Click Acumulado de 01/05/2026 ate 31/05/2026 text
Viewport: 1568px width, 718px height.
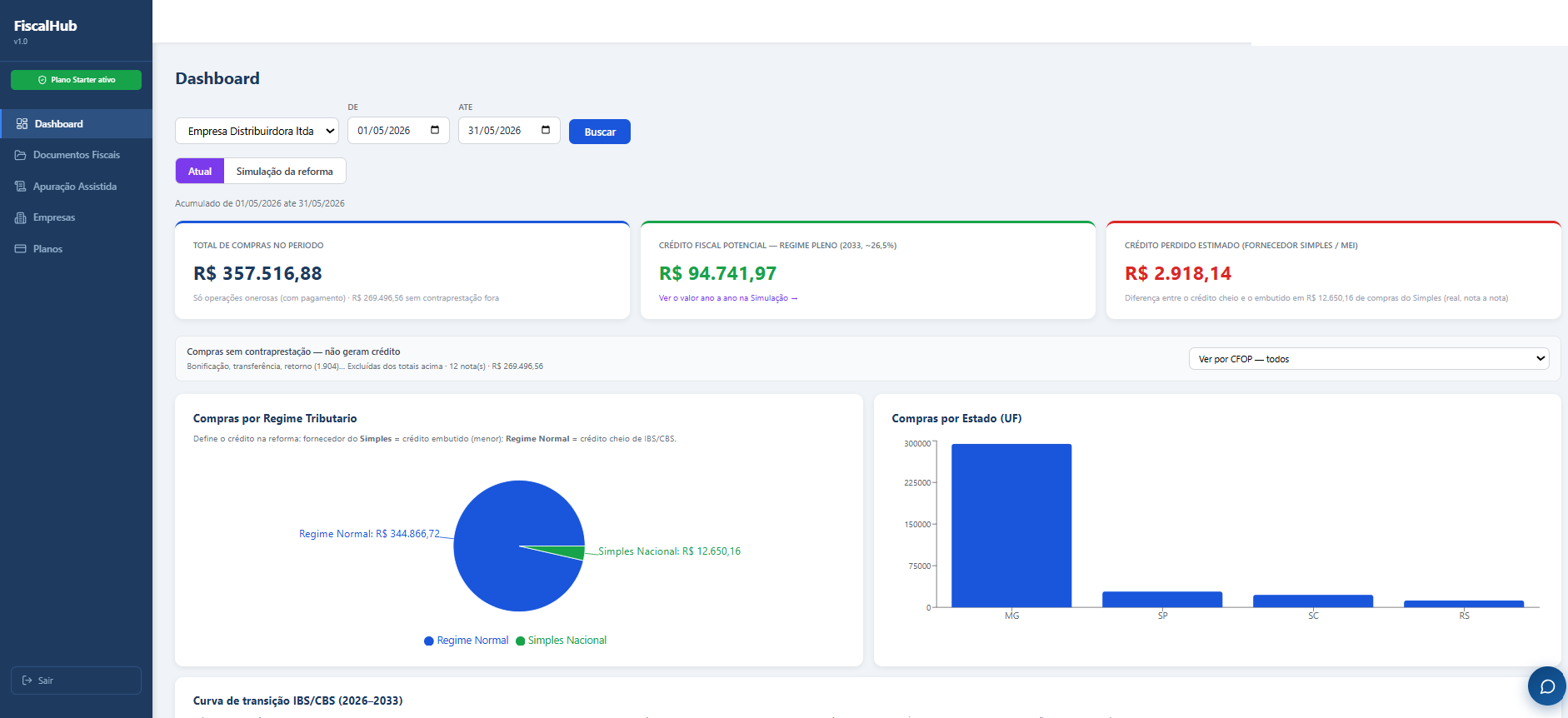coord(260,203)
